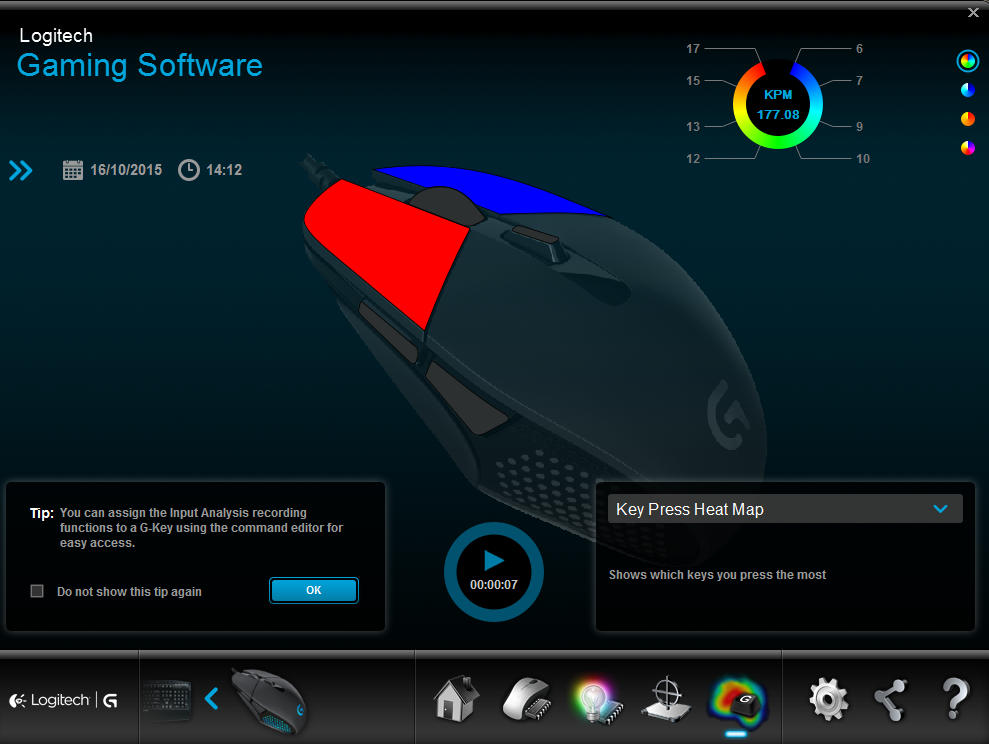Image resolution: width=989 pixels, height=744 pixels.
Task: Open the customize mouse buttons icon
Action: click(x=526, y=697)
